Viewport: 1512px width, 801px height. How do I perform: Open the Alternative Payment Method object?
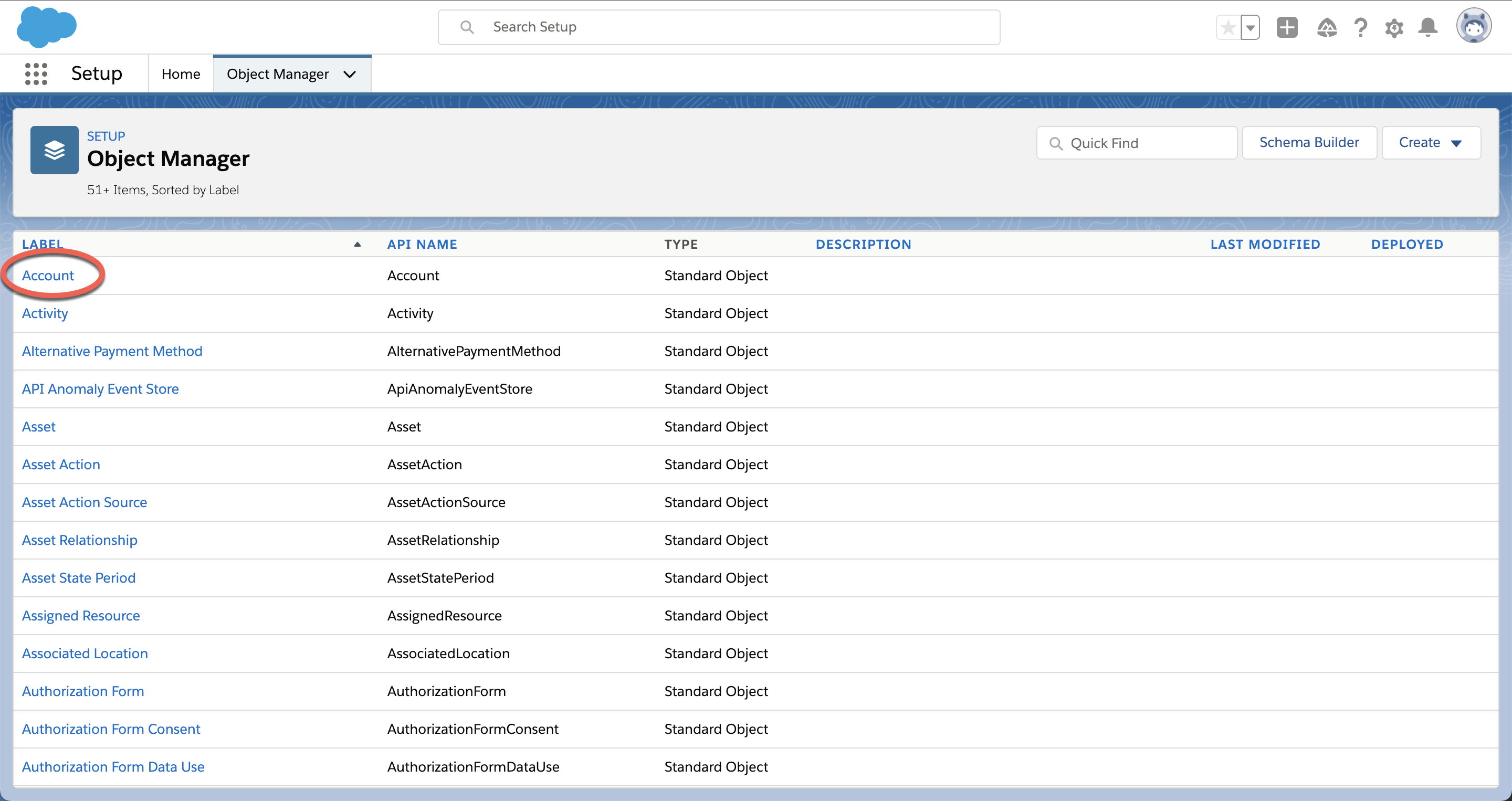(112, 351)
